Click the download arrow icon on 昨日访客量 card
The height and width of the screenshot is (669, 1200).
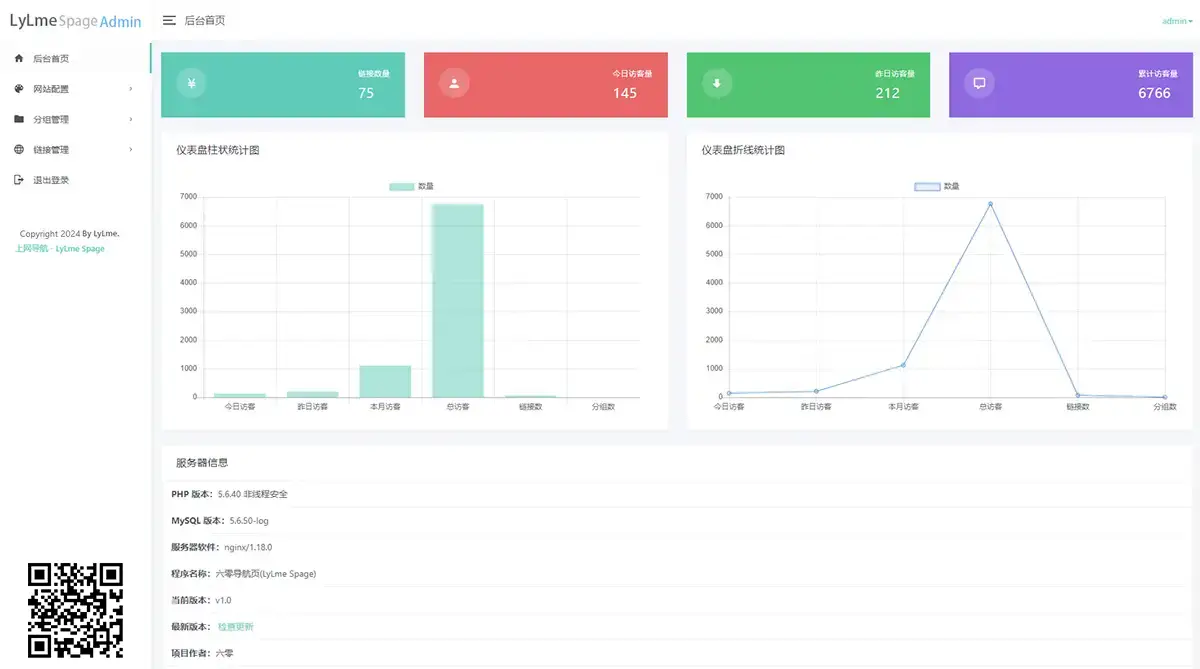pos(716,84)
